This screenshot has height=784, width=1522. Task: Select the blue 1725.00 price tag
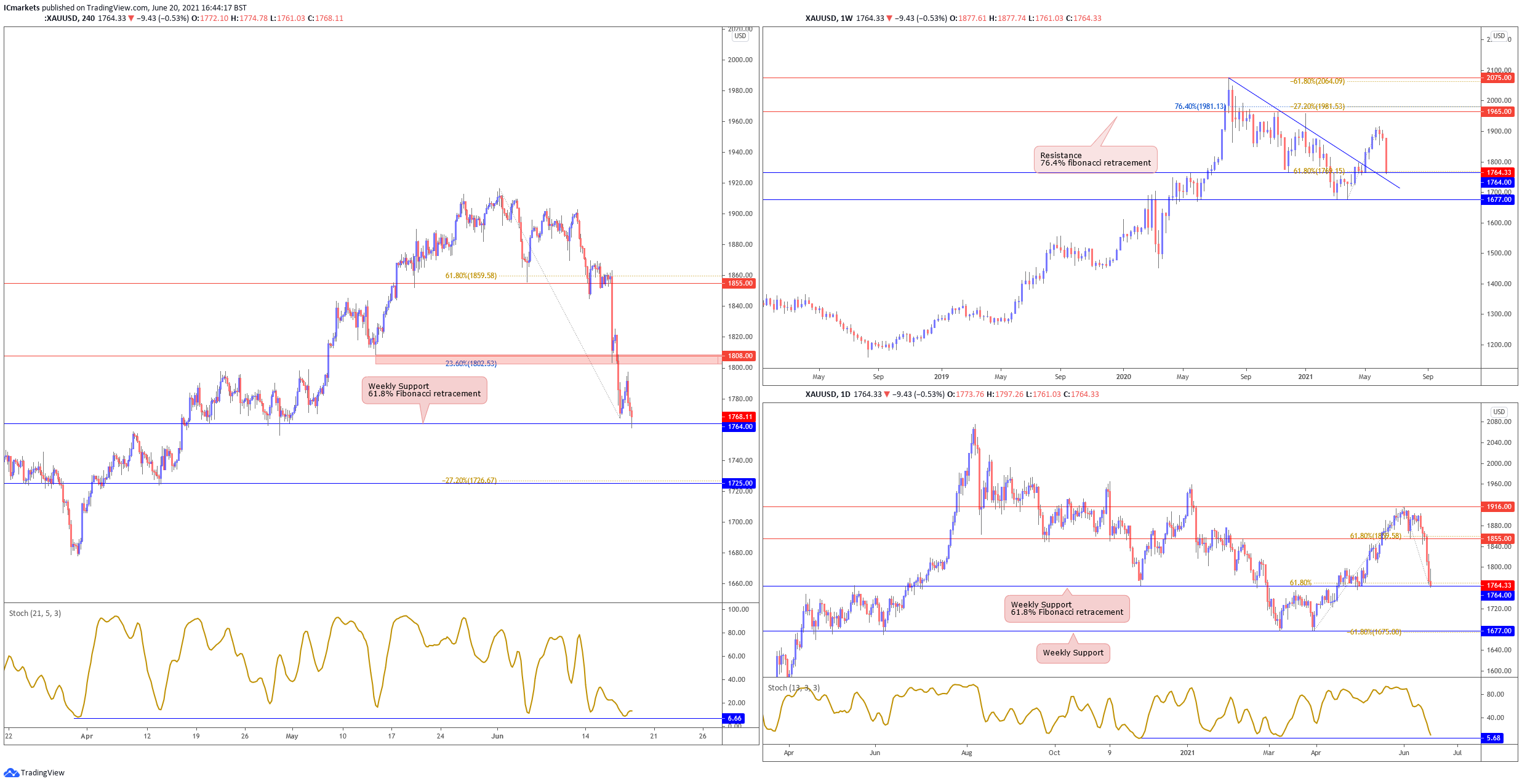pos(739,483)
